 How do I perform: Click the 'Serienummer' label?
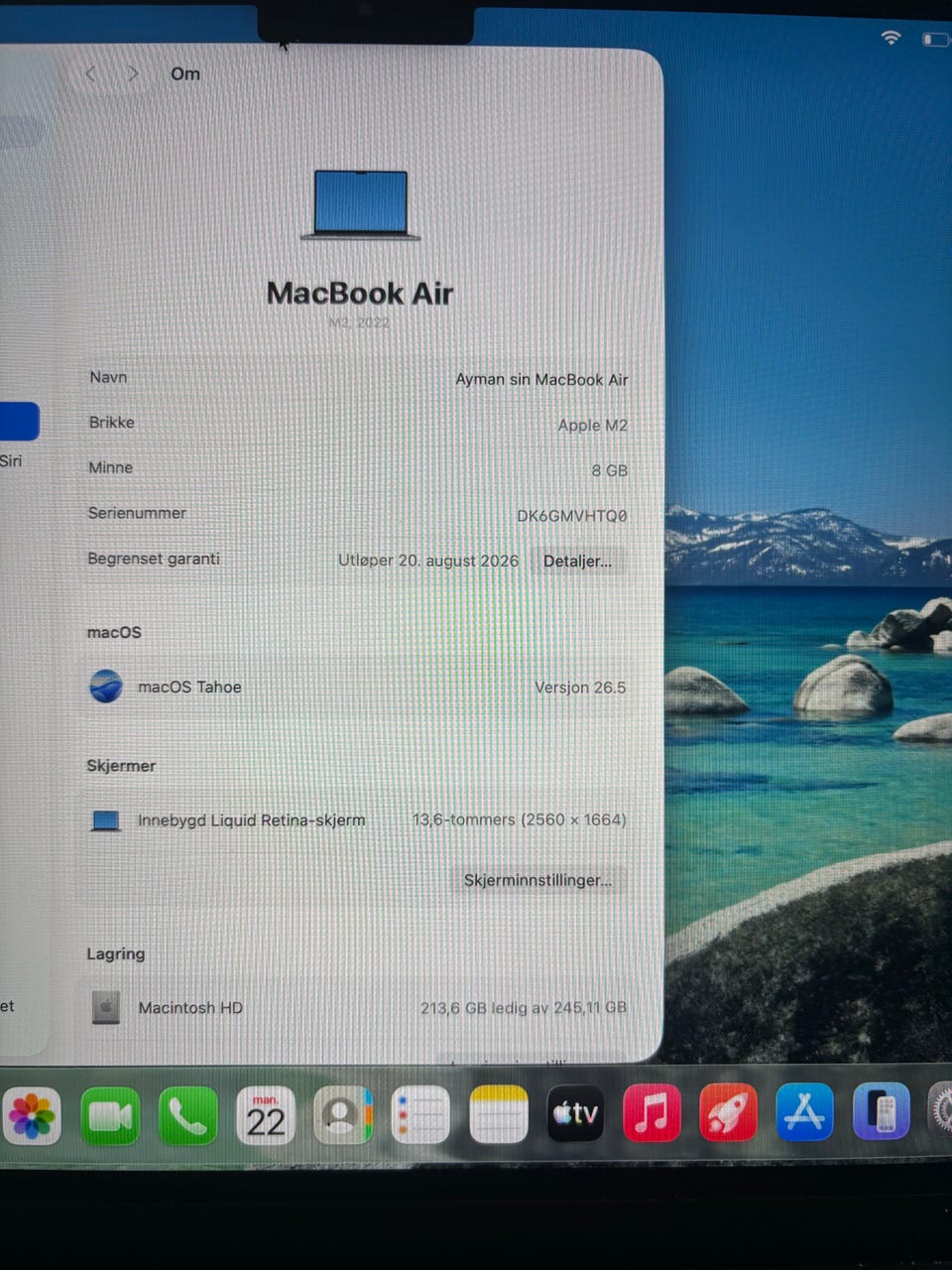coord(137,513)
